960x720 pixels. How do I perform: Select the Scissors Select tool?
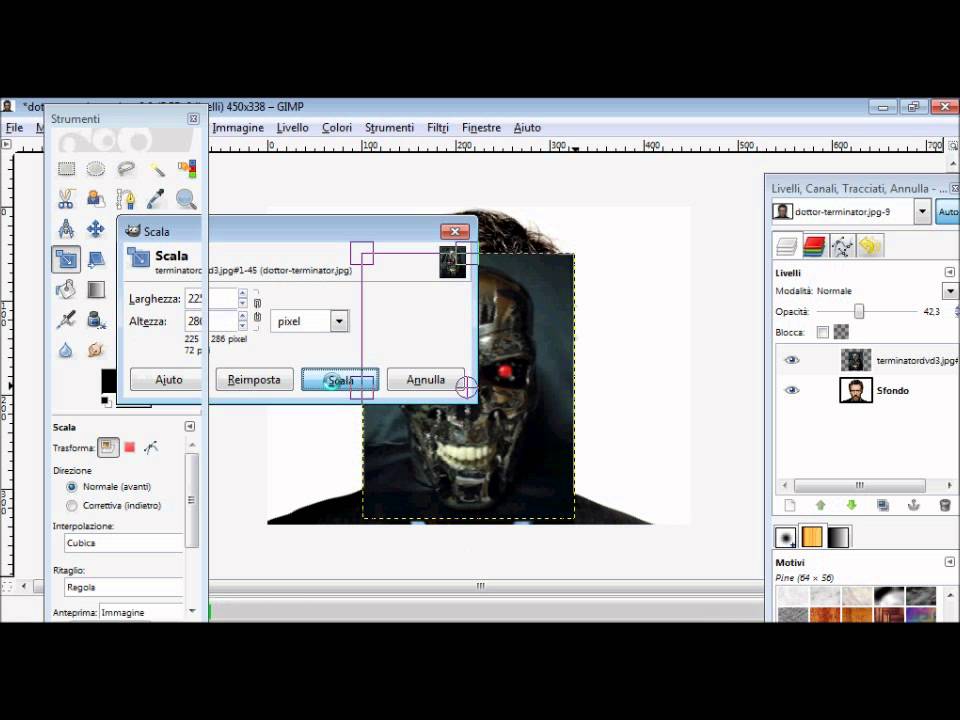(66, 198)
